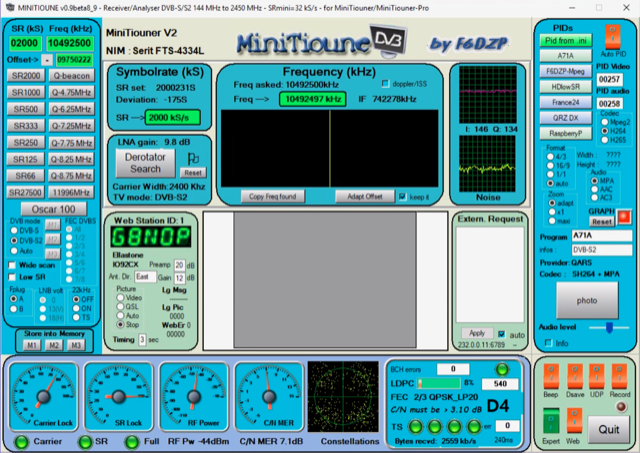The width and height of the screenshot is (640, 453).
Task: Click the SR (kS) input field
Action: click(24, 43)
